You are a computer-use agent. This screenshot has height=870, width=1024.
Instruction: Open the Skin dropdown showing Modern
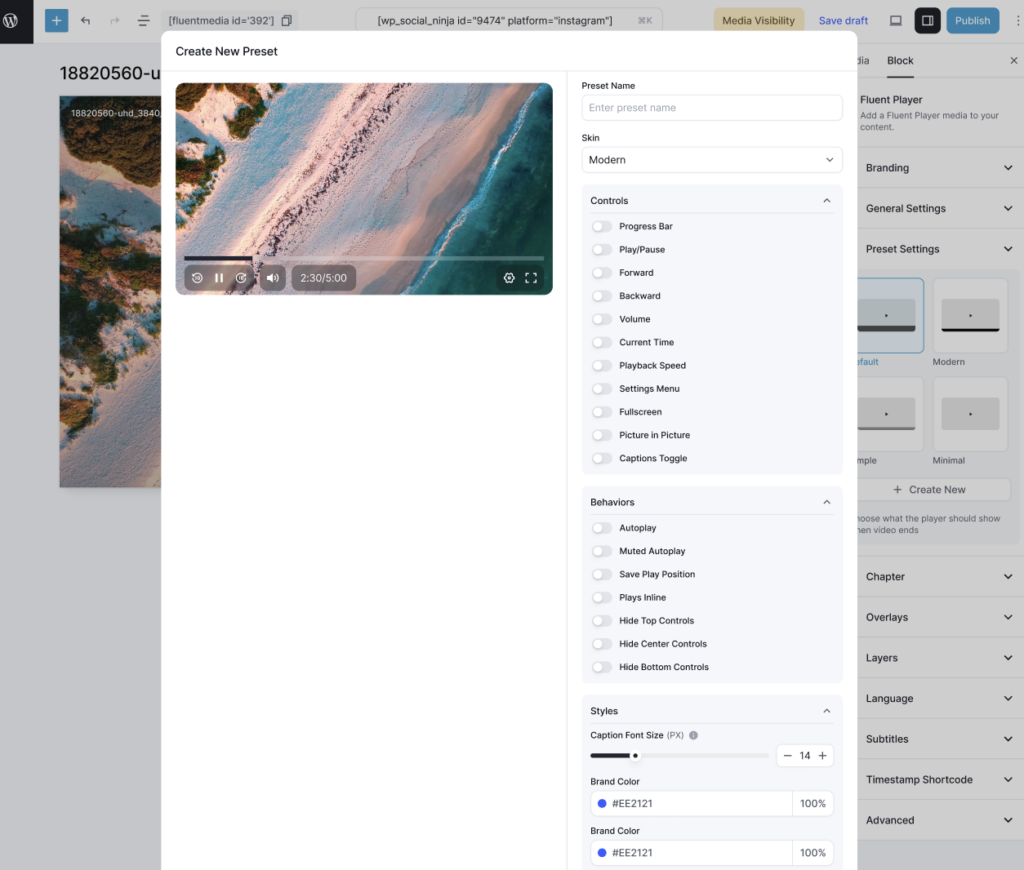pyautogui.click(x=711, y=160)
